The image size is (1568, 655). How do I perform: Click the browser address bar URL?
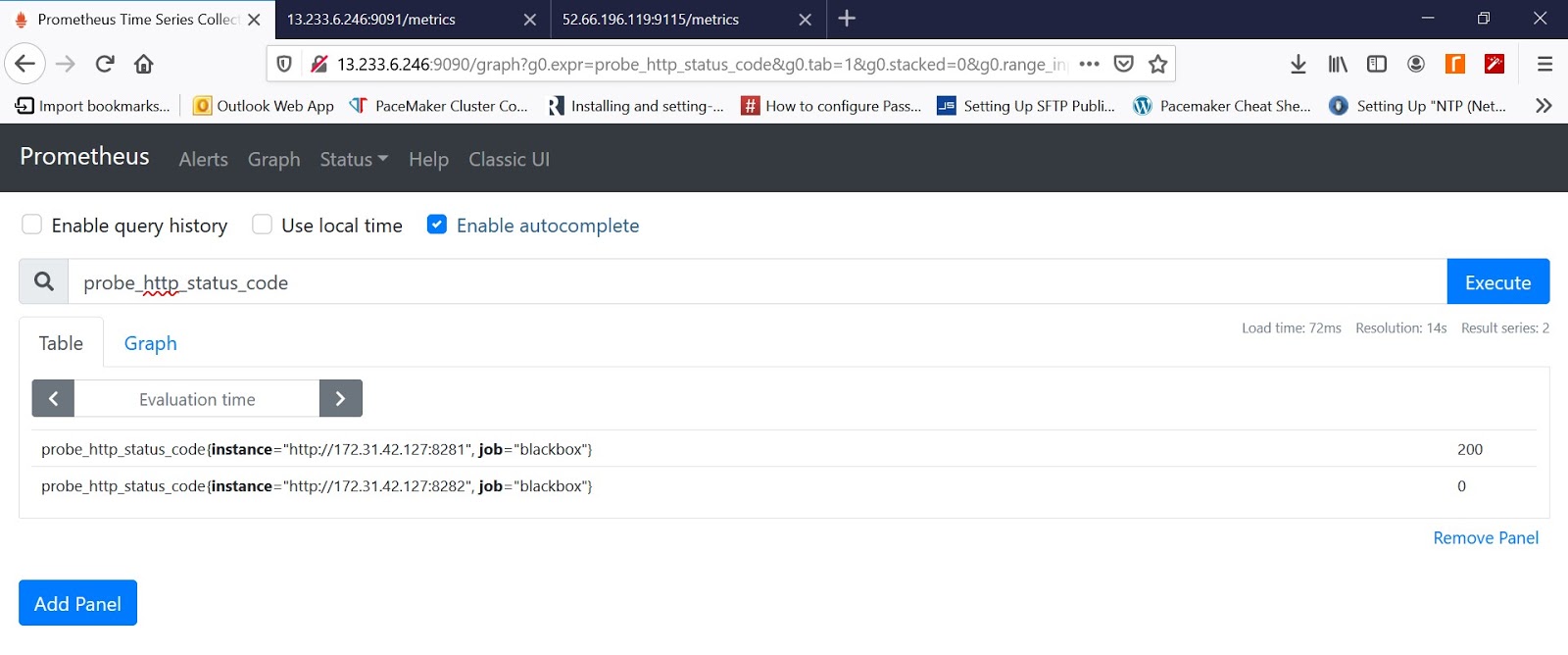(x=702, y=64)
